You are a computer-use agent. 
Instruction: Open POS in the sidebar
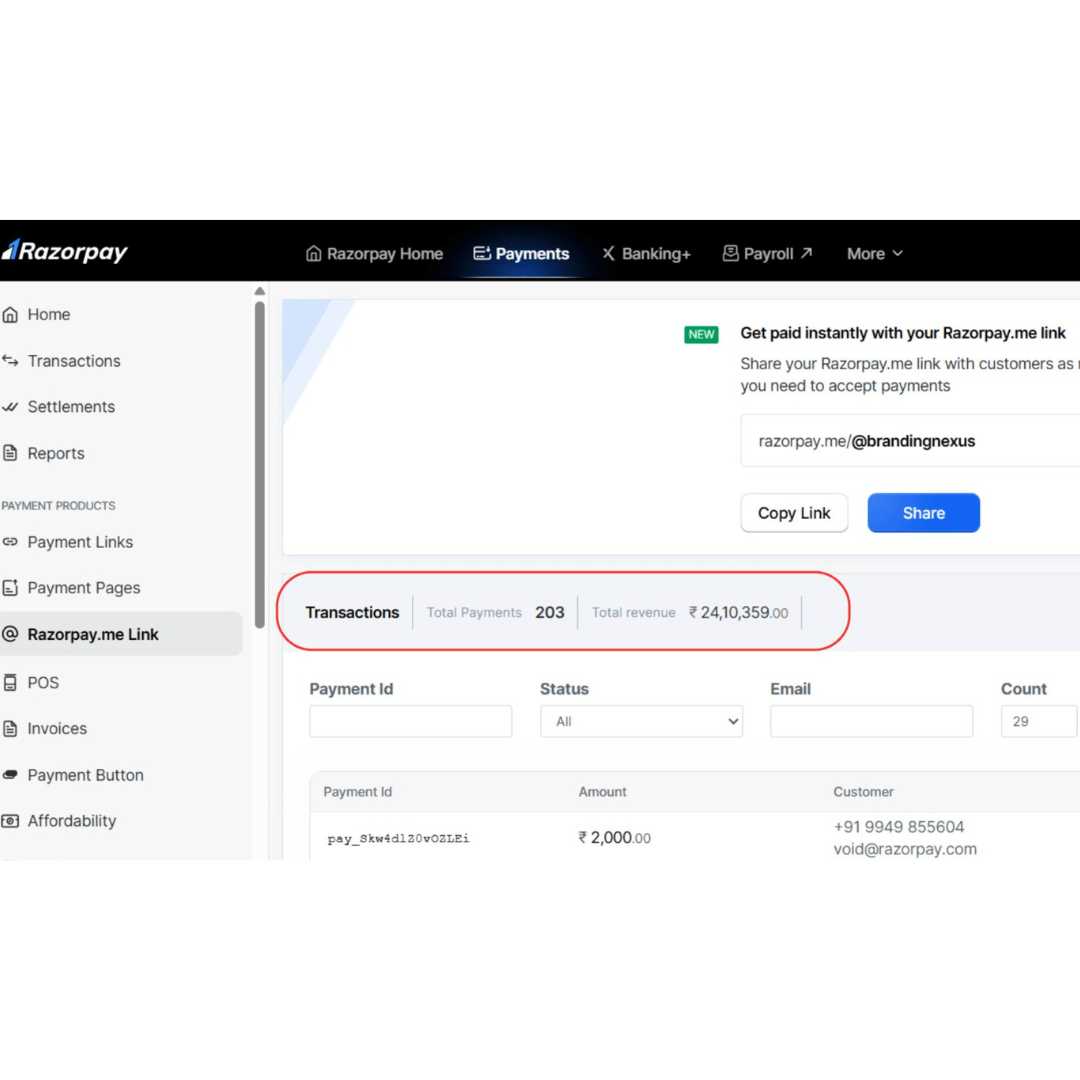43,683
